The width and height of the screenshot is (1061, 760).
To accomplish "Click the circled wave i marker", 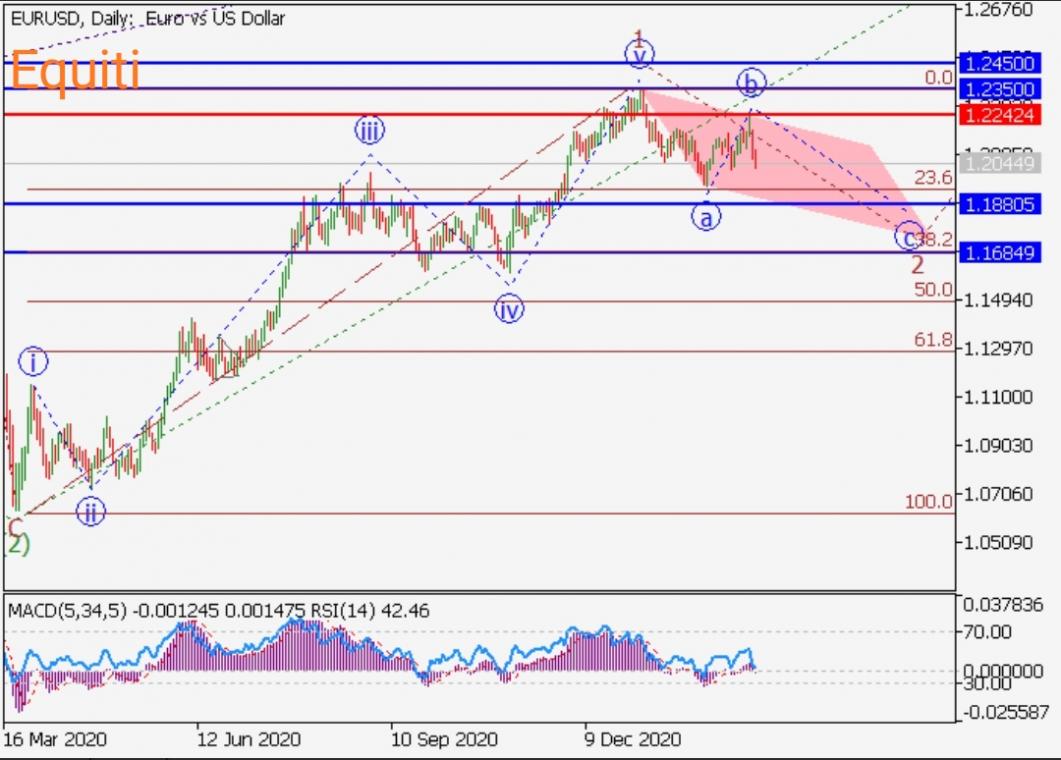I will click(x=32, y=361).
